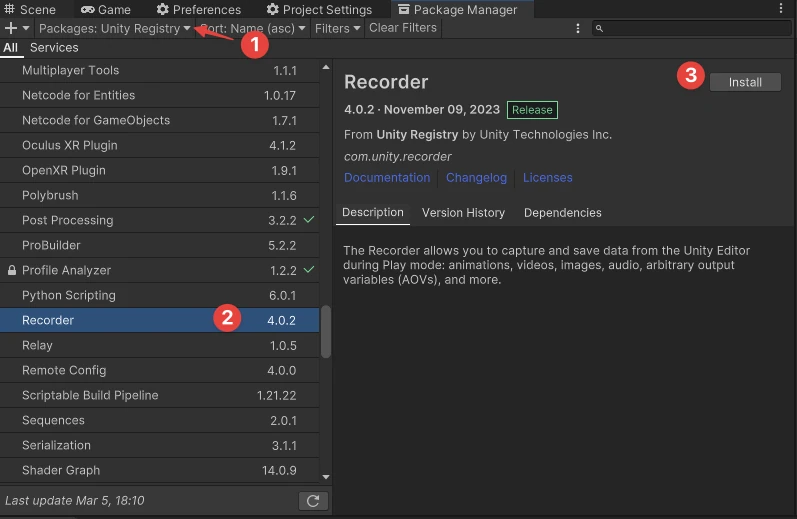Click the package list scroll up arrow
This screenshot has width=797, height=519.
click(x=326, y=67)
